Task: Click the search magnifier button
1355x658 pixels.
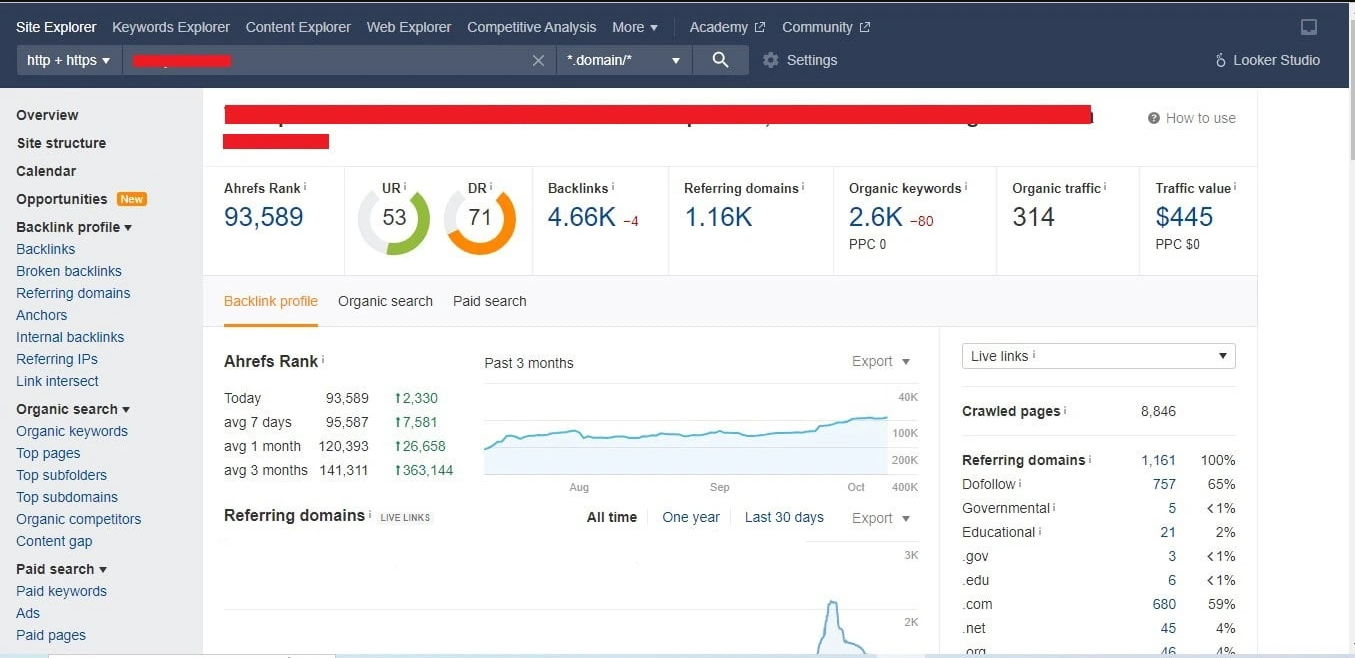Action: [720, 60]
